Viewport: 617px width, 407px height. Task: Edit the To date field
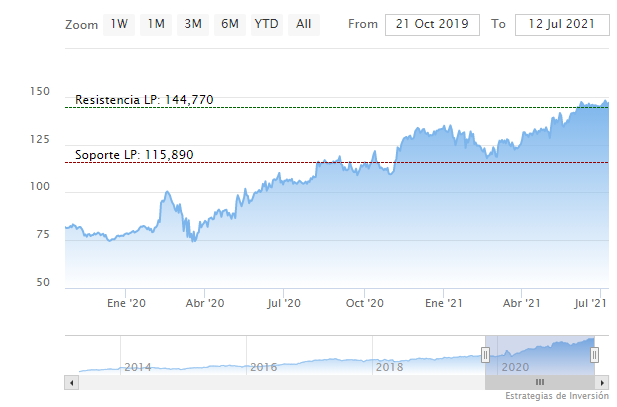(561, 24)
